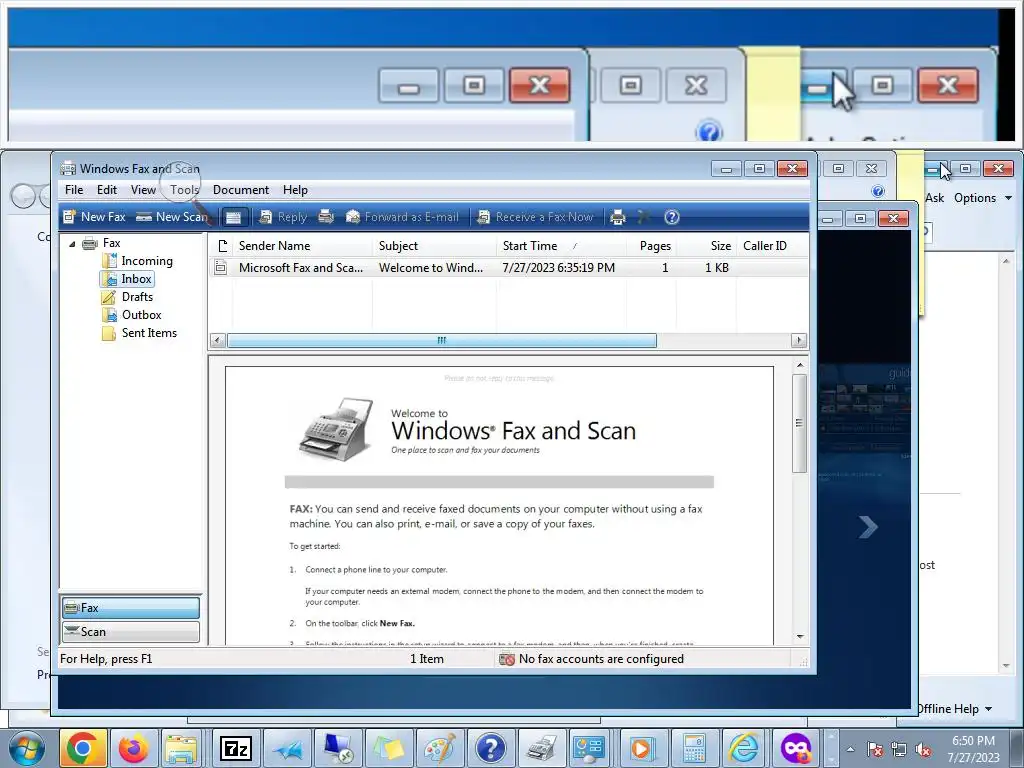The width and height of the screenshot is (1024, 768).
Task: Click the fax list horizontal scrollbar thumb
Action: 441,340
